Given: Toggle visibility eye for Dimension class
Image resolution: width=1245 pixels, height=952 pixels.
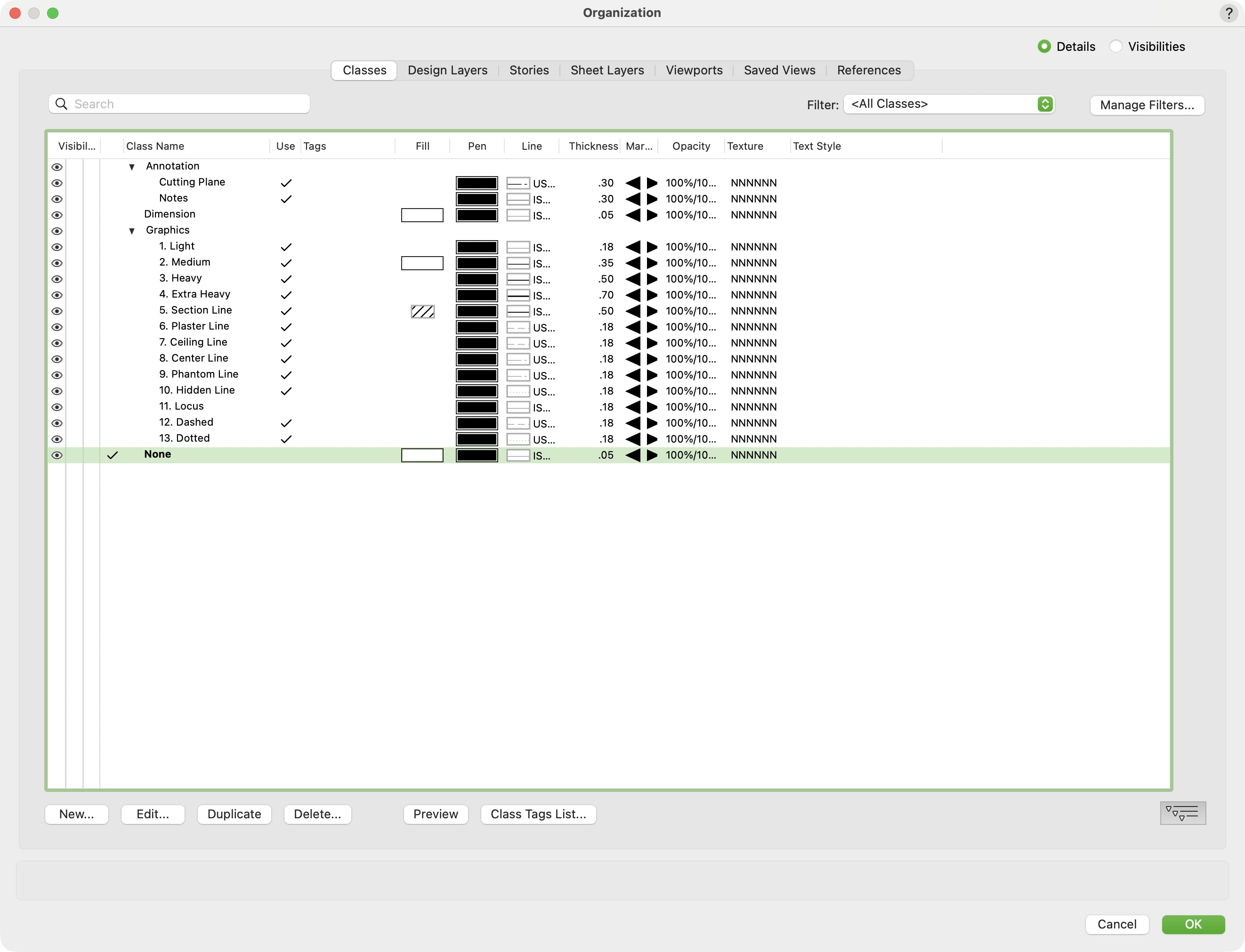Looking at the screenshot, I should [x=57, y=215].
